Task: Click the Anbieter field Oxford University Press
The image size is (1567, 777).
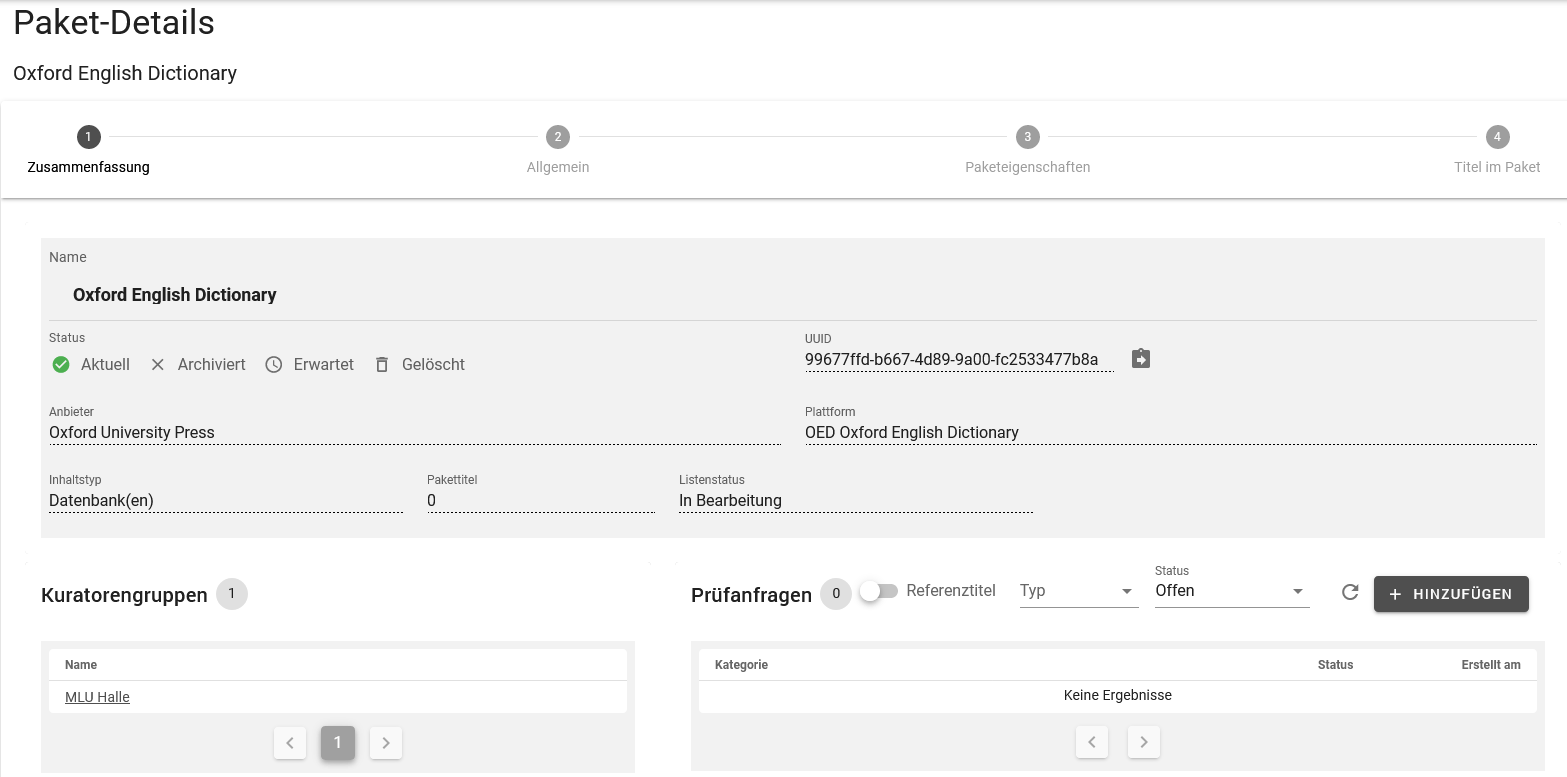Action: (132, 432)
